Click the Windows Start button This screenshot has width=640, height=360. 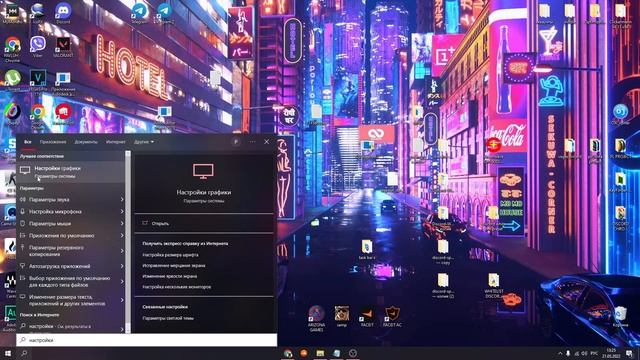point(8,353)
